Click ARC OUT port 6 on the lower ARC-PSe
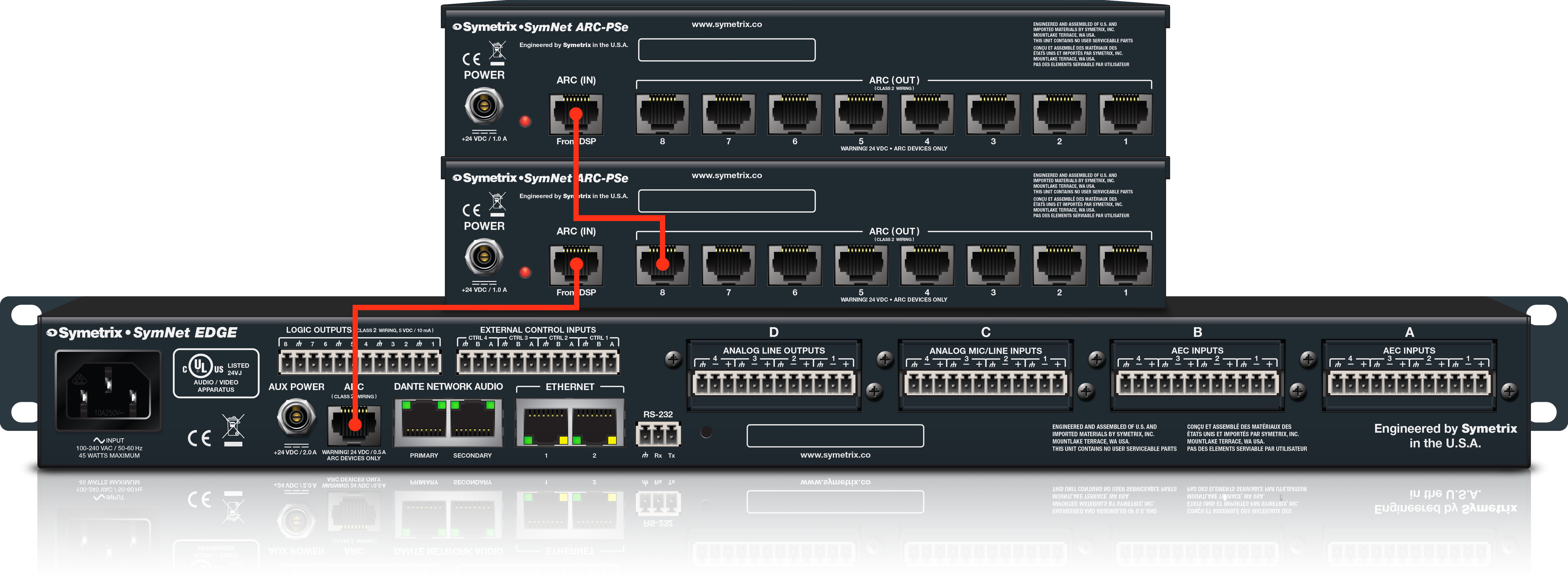Image resolution: width=1568 pixels, height=577 pixels. (794, 265)
